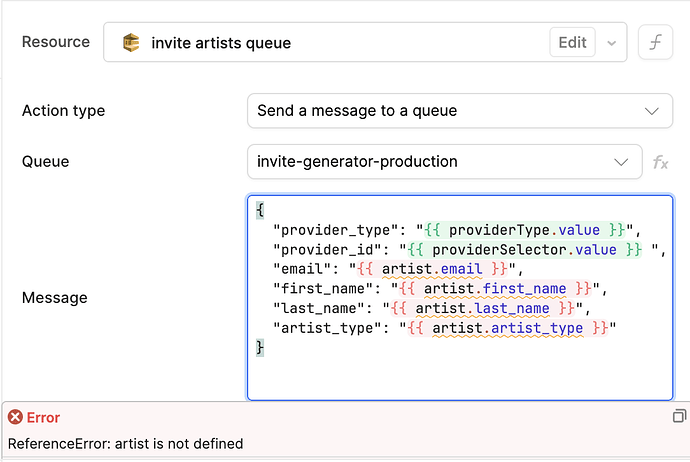This screenshot has width=690, height=462.
Task: Click the artist.last_name expression
Action: coord(483,308)
